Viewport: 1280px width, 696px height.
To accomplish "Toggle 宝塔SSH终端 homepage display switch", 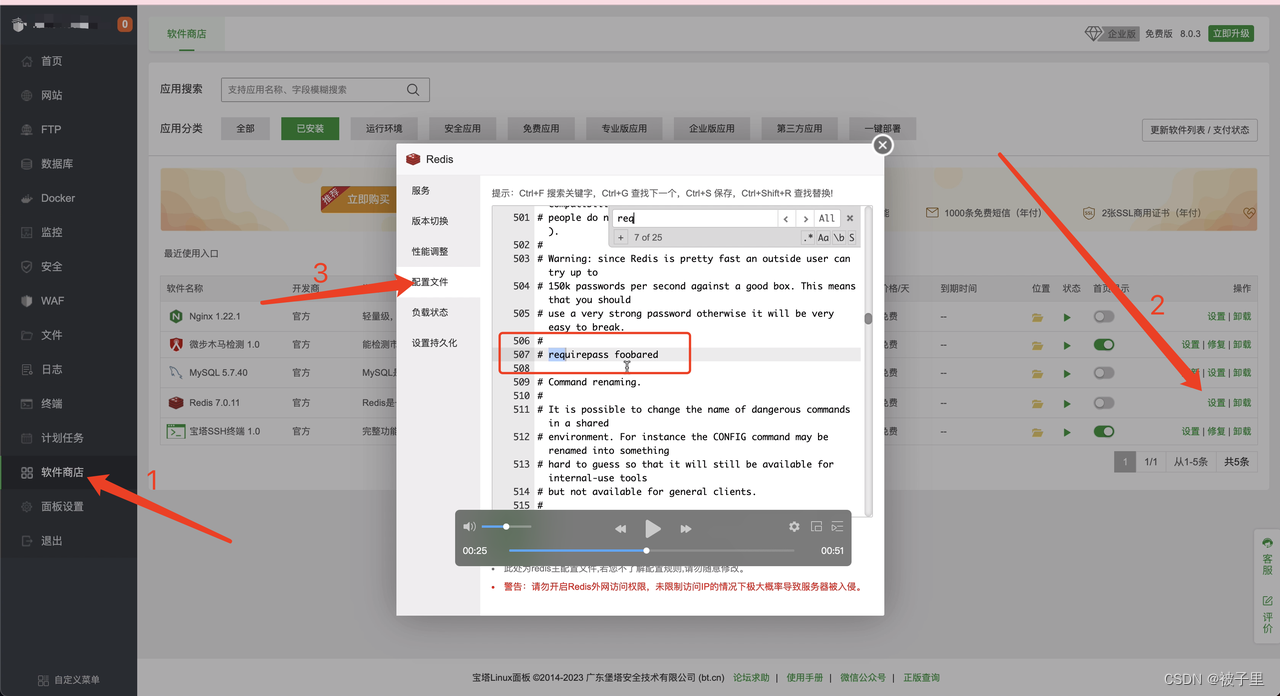I will tap(1104, 431).
